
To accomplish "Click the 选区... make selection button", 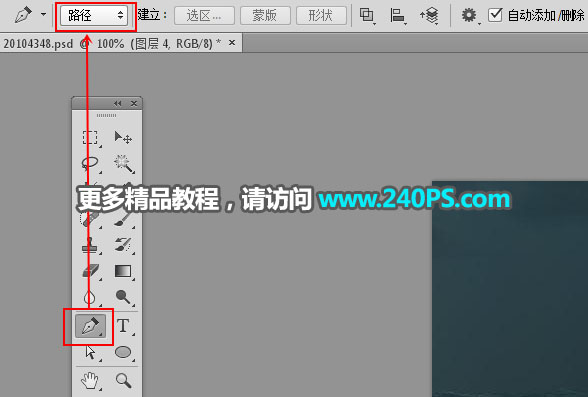I will click(204, 15).
